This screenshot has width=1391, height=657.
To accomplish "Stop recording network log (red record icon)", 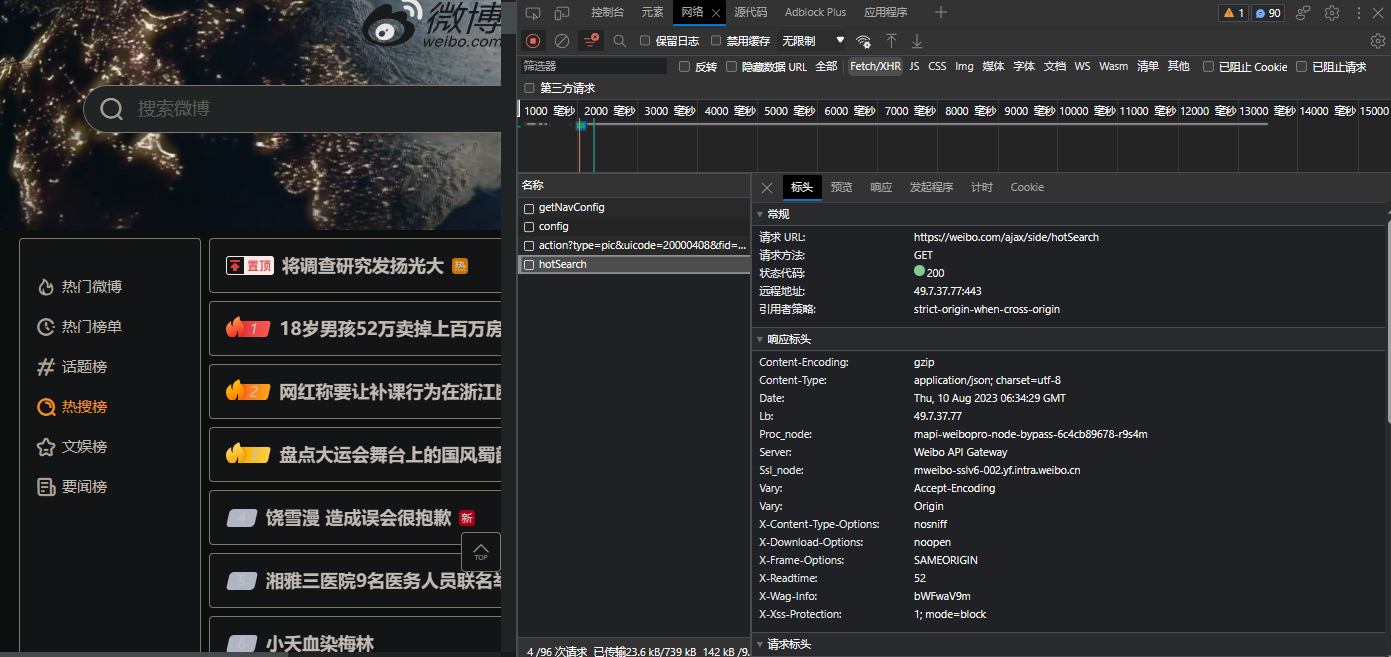I will [x=533, y=41].
